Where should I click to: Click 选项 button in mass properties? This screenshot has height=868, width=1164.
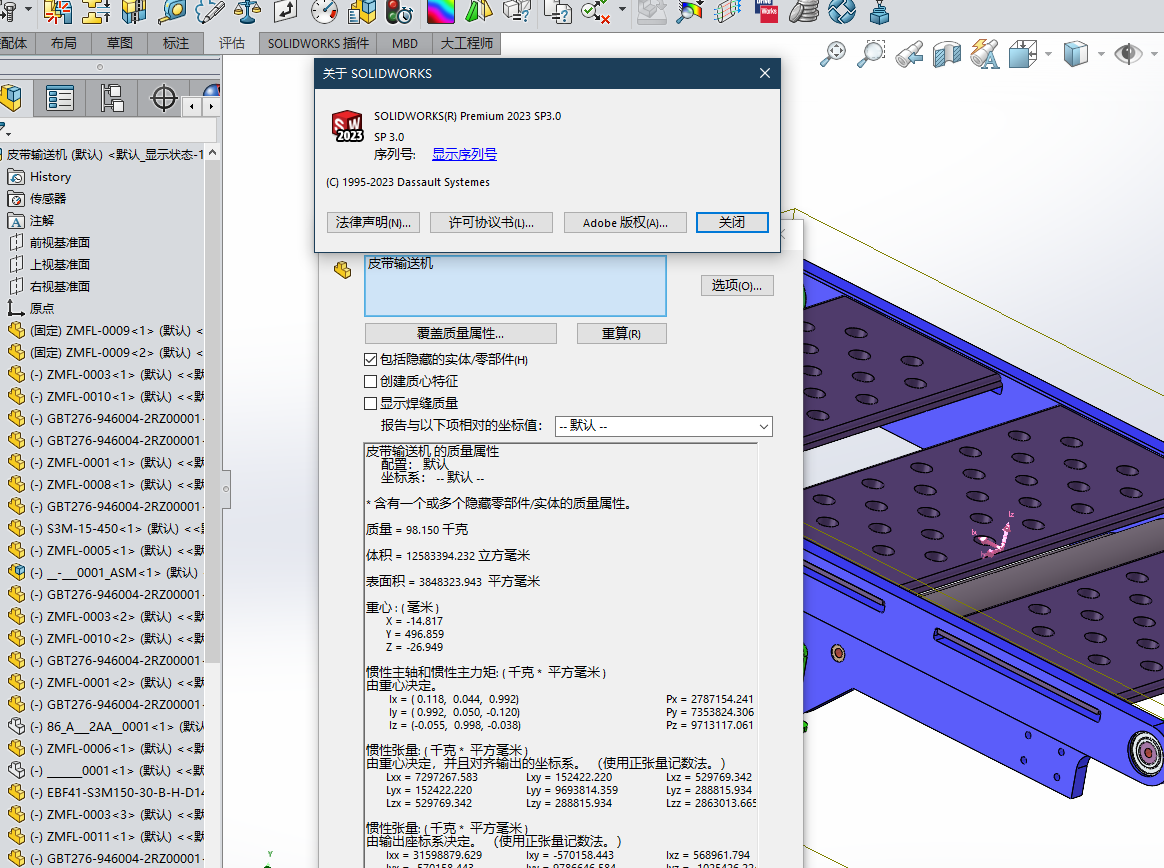tap(737, 286)
